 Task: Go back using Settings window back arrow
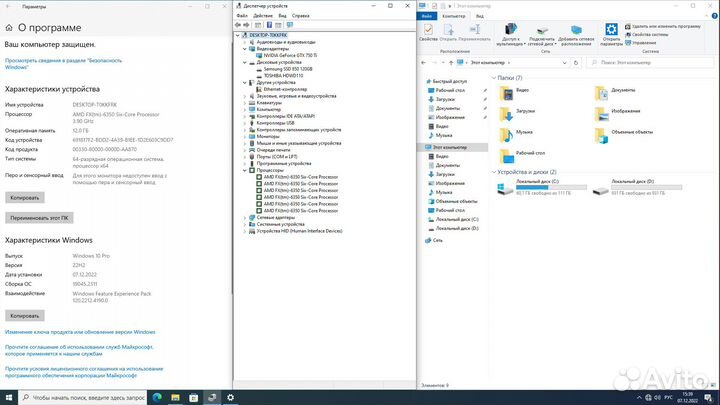click(x=8, y=6)
